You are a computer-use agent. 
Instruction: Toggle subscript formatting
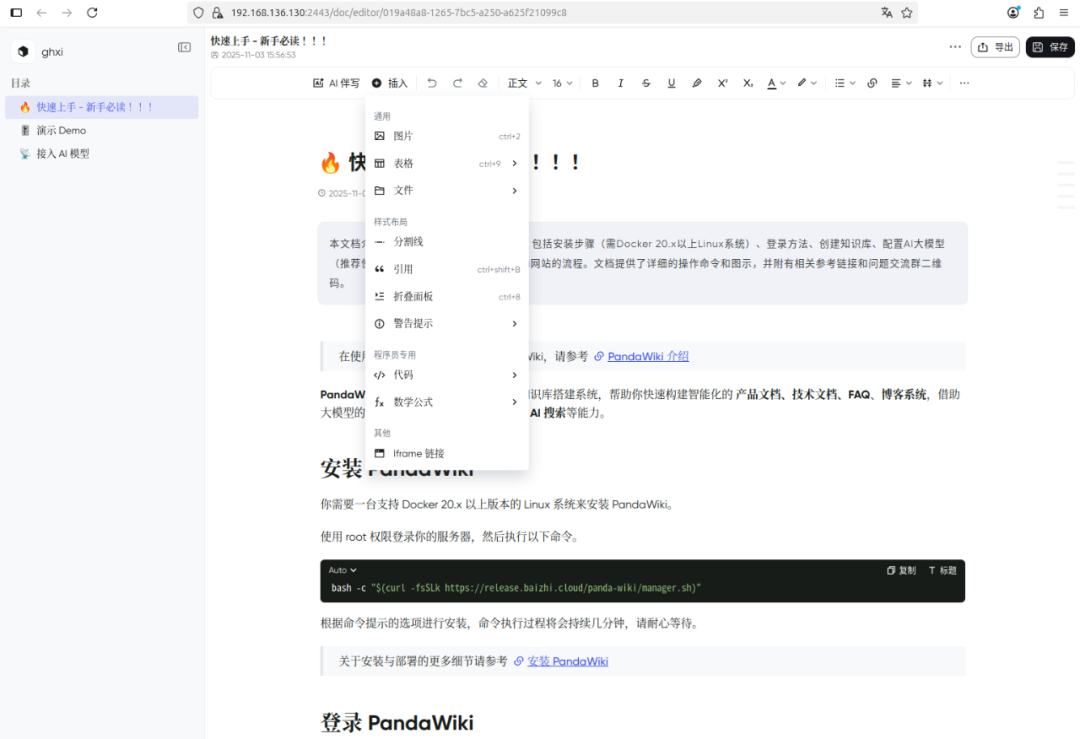click(x=748, y=83)
